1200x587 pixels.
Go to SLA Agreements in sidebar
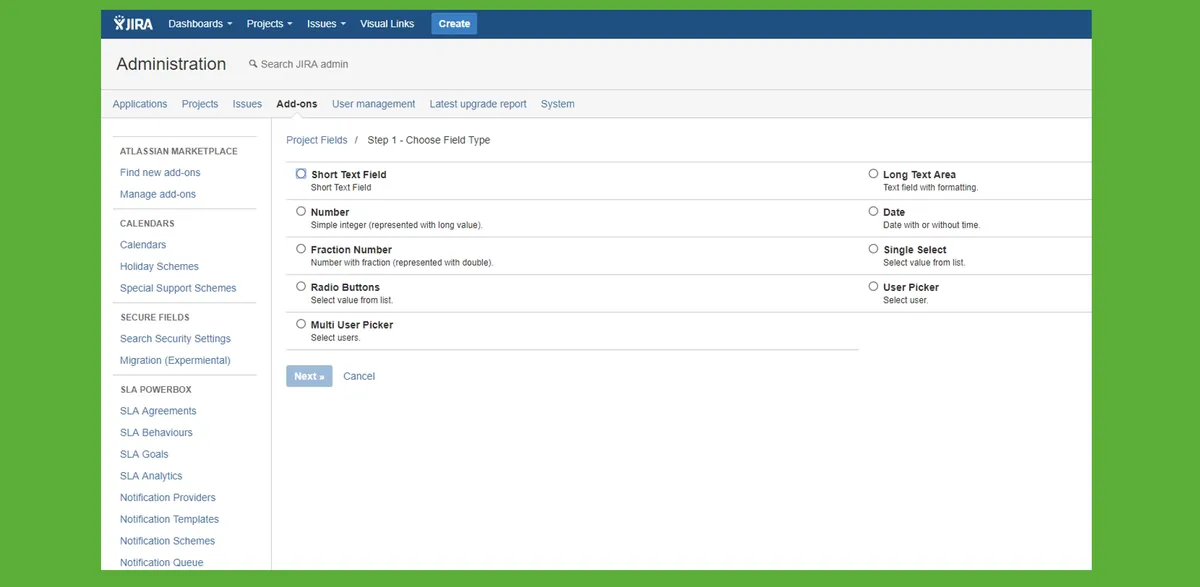tap(158, 411)
